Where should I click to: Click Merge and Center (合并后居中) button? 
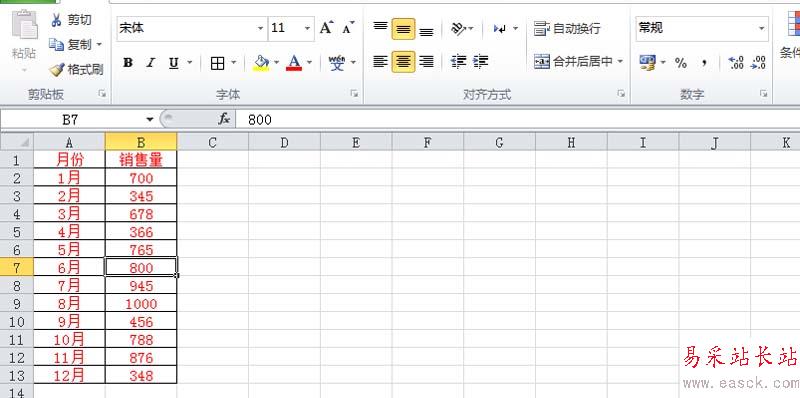pos(573,62)
